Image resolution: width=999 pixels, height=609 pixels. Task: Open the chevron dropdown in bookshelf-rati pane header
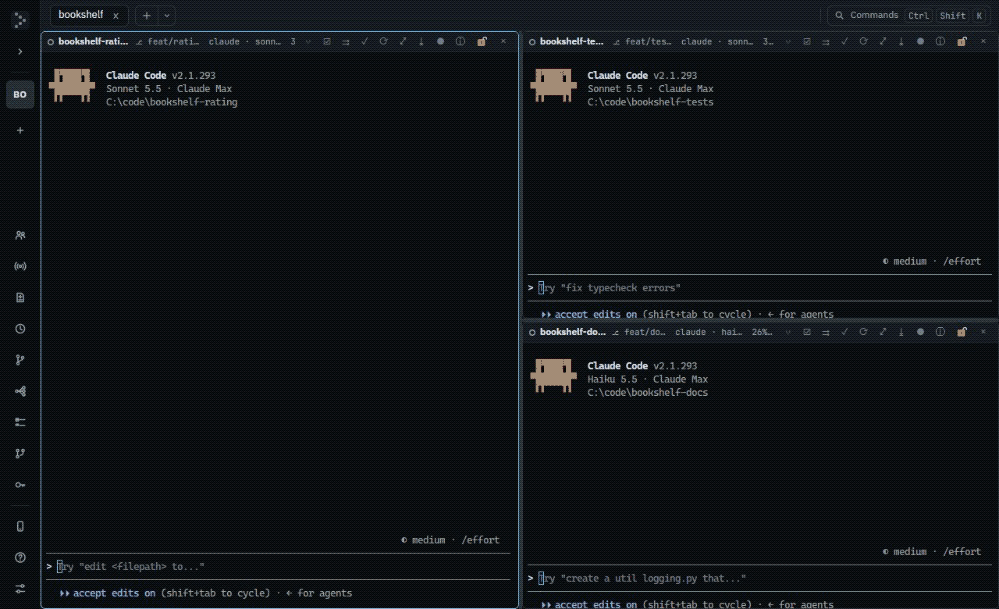(308, 41)
